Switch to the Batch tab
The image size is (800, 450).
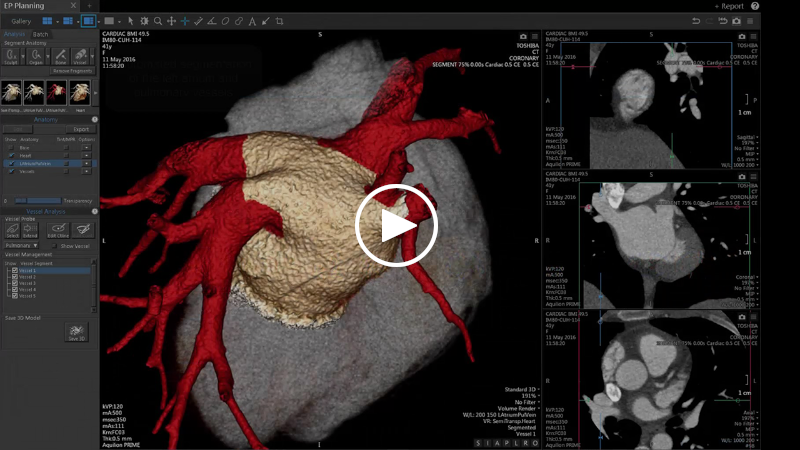click(40, 34)
